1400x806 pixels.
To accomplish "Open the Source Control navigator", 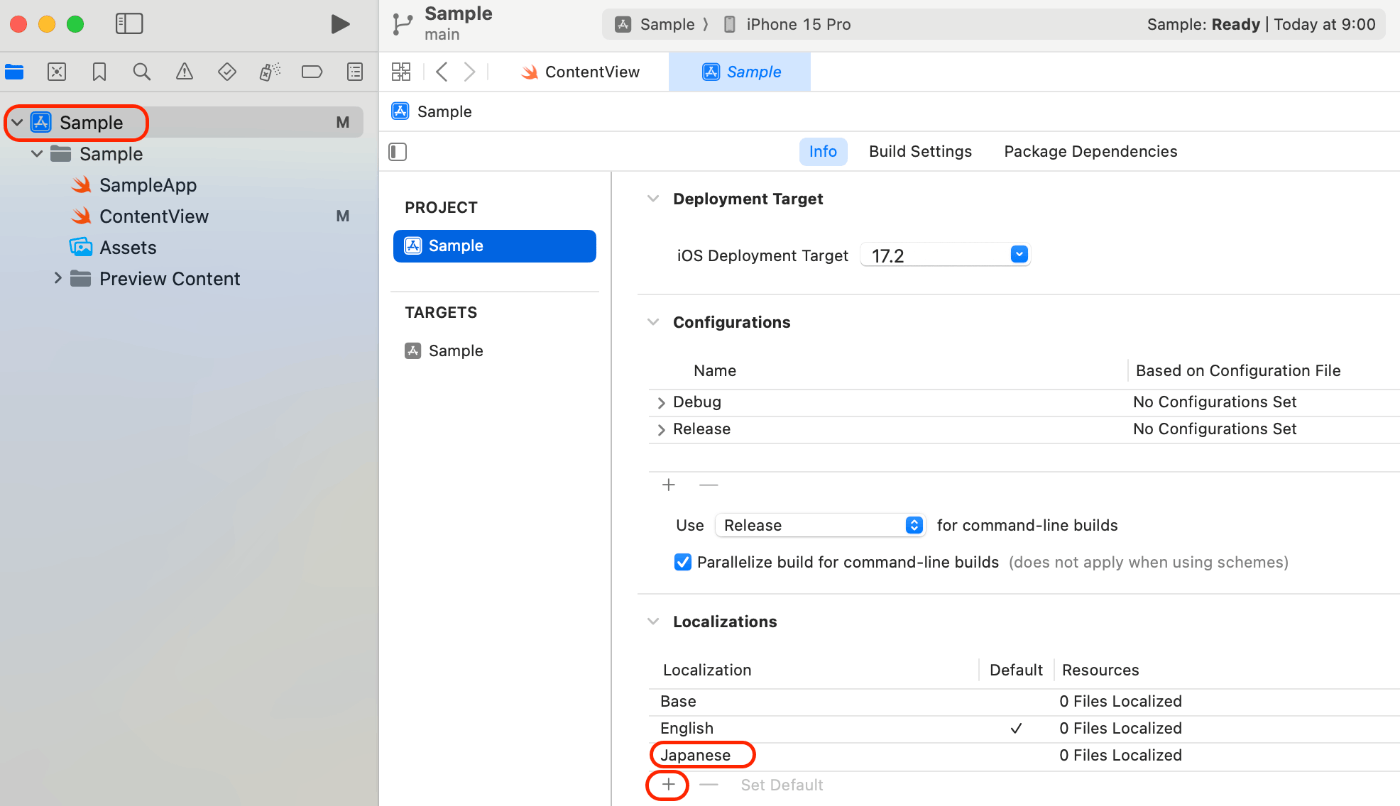I will click(x=57, y=72).
